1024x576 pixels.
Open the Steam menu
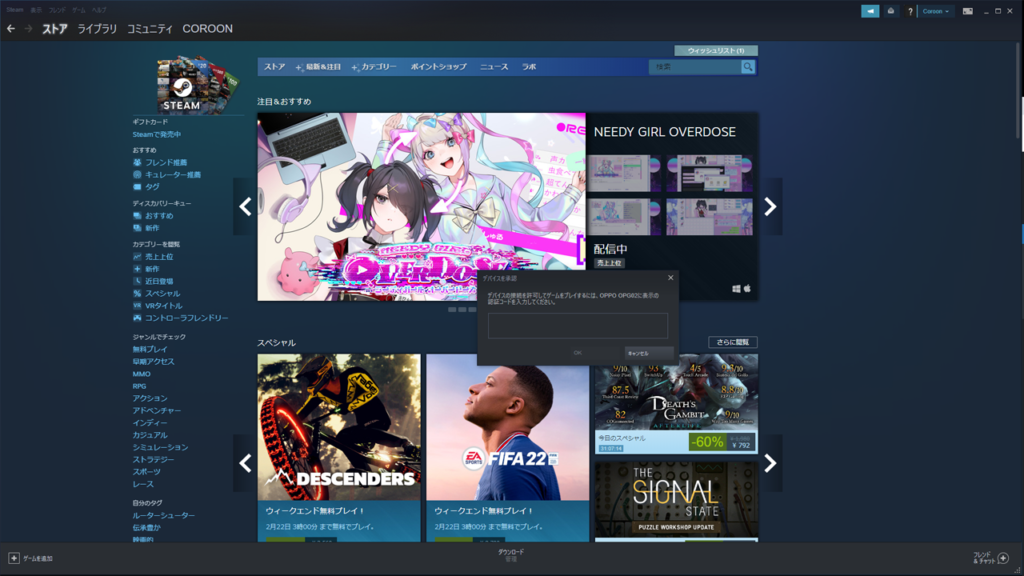[15, 10]
